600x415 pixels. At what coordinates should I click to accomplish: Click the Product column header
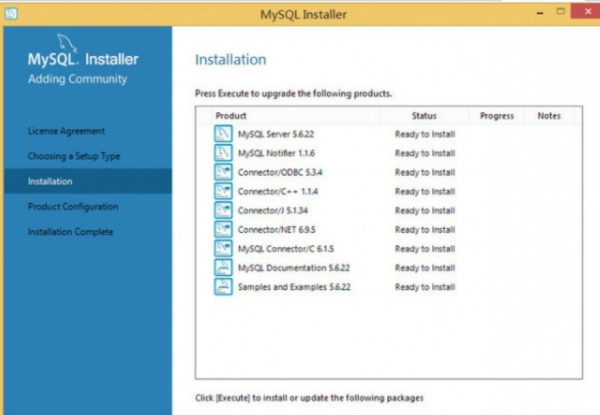pyautogui.click(x=231, y=116)
